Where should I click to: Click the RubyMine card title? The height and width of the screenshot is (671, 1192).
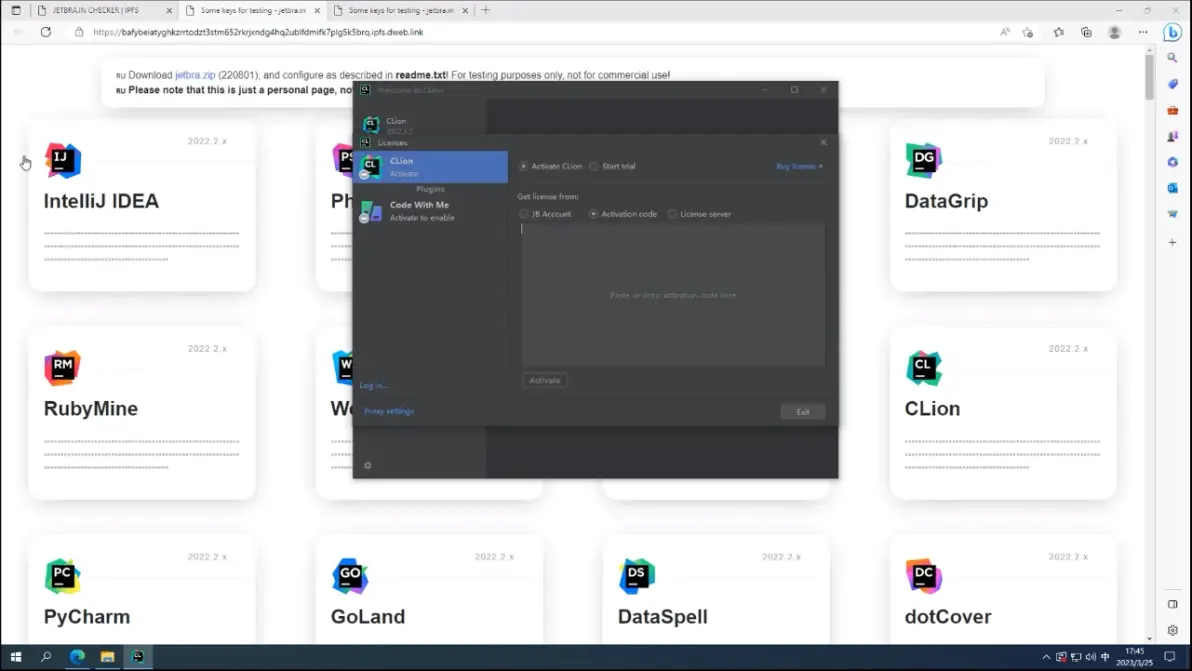90,409
